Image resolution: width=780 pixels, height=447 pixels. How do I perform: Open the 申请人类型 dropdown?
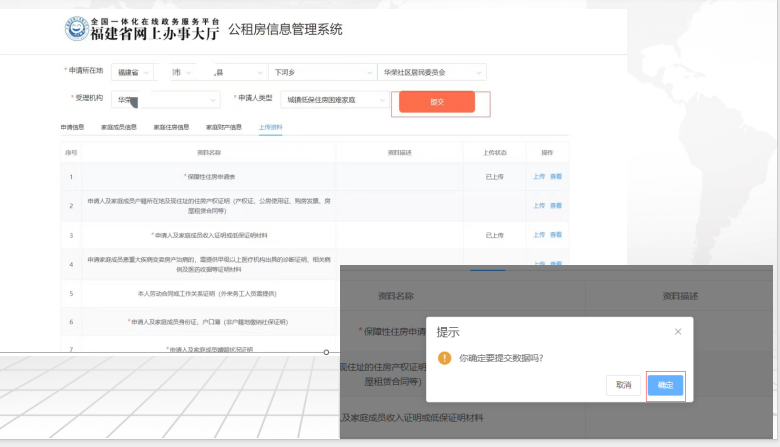click(x=335, y=100)
